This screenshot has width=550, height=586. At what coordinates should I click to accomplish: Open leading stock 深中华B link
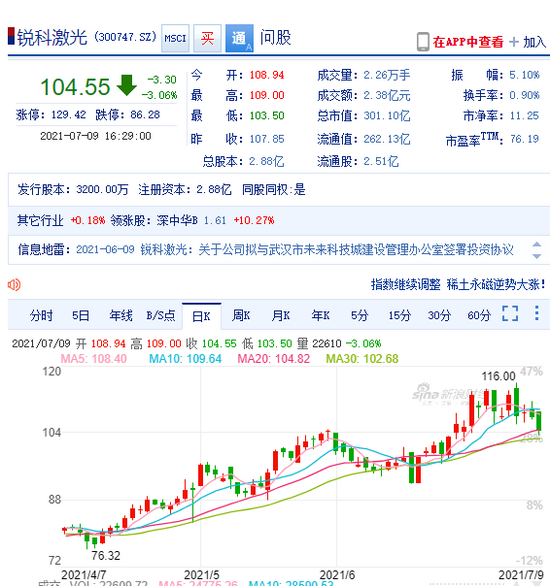pyautogui.click(x=177, y=220)
